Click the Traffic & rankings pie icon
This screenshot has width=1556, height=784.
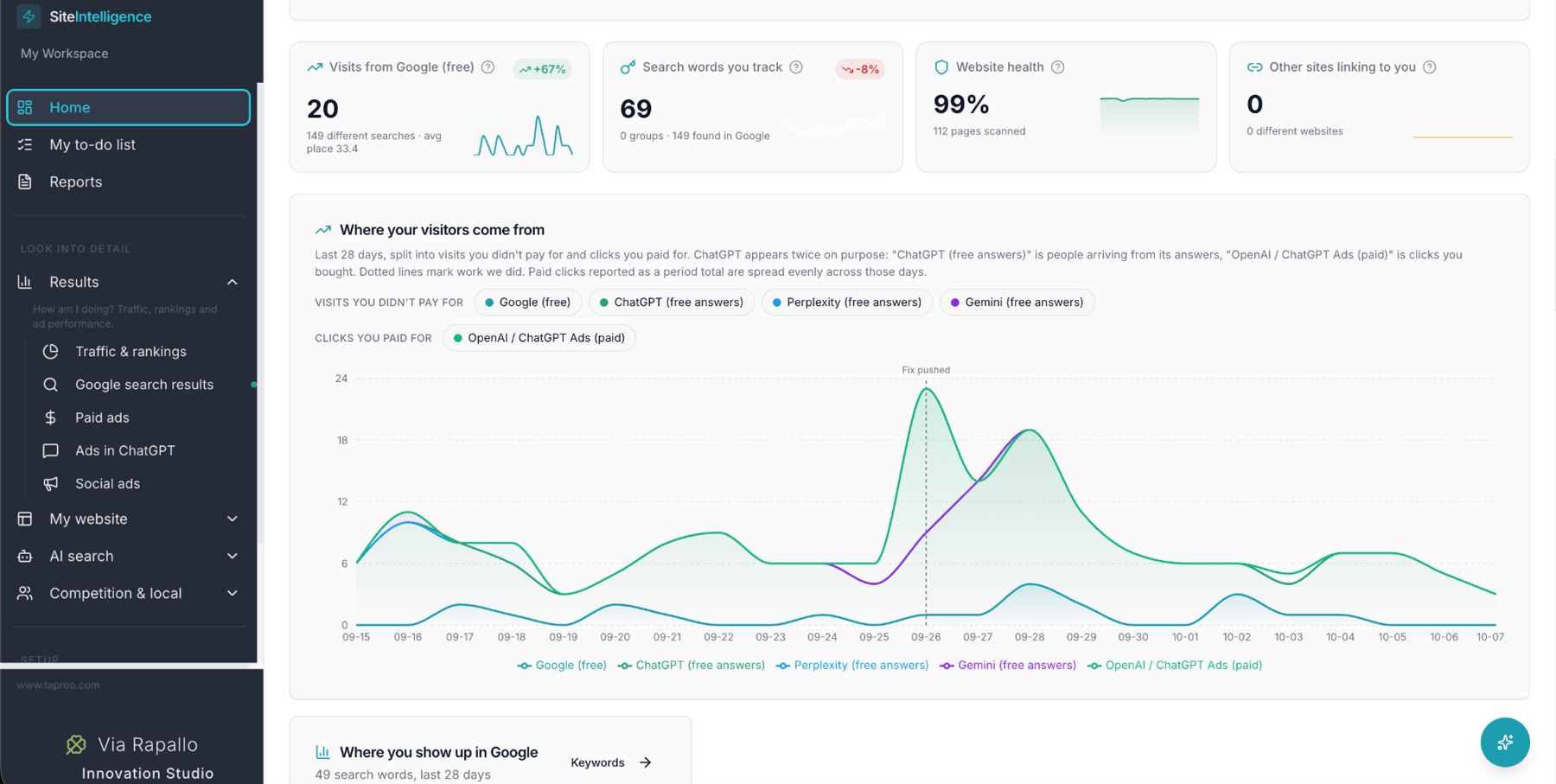pyautogui.click(x=51, y=351)
